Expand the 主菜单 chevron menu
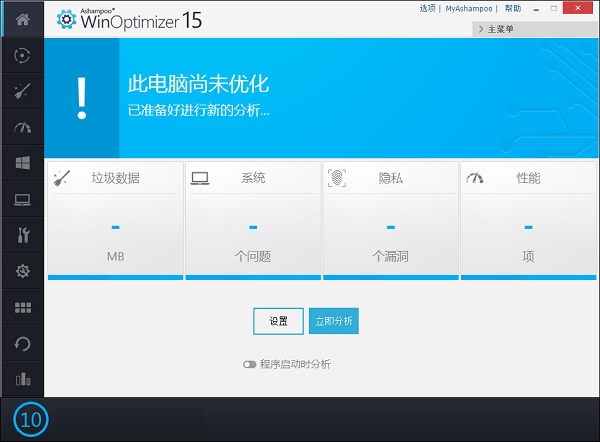Image resolution: width=600 pixels, height=442 pixels. point(481,29)
